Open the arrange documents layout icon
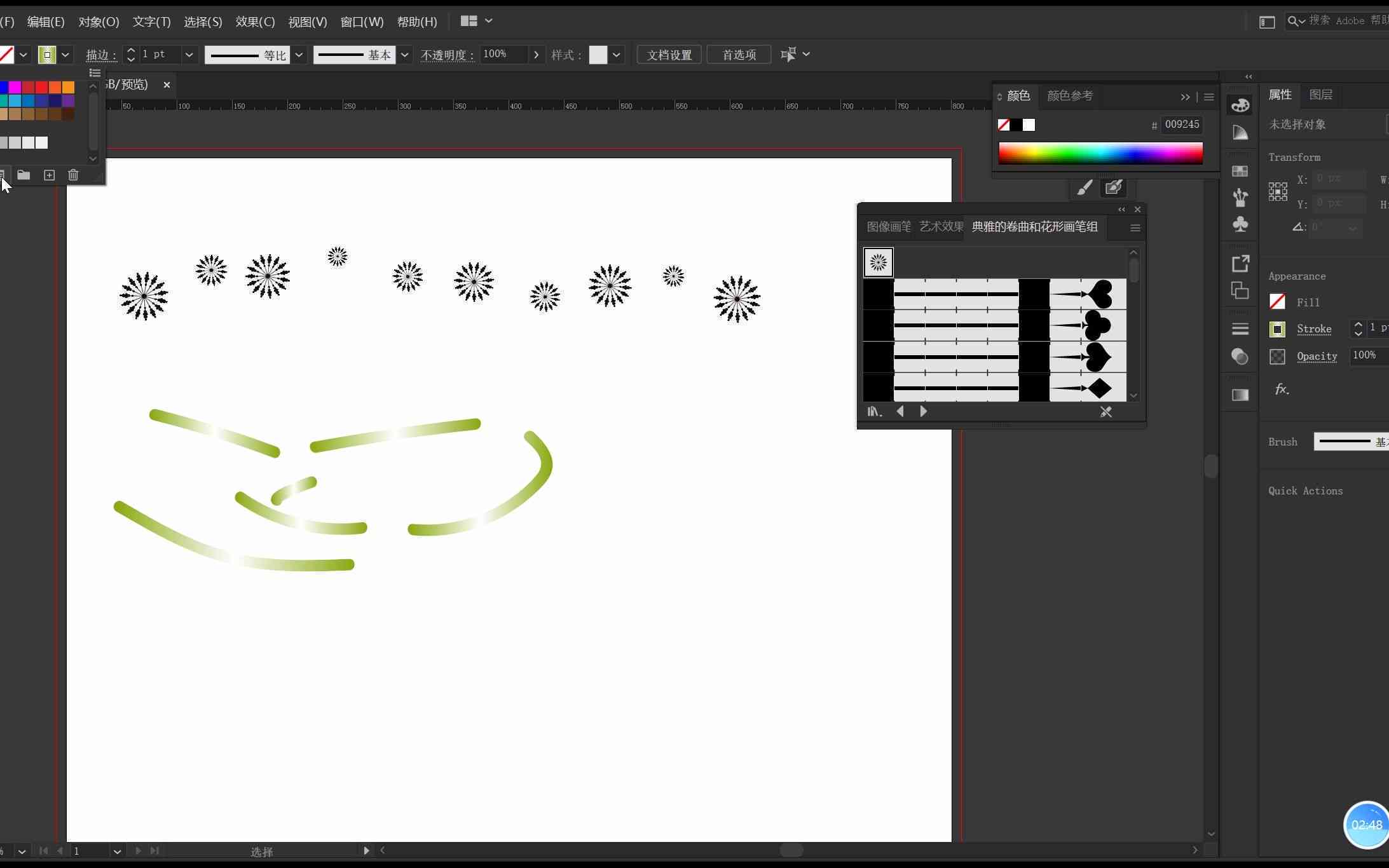 click(x=469, y=21)
